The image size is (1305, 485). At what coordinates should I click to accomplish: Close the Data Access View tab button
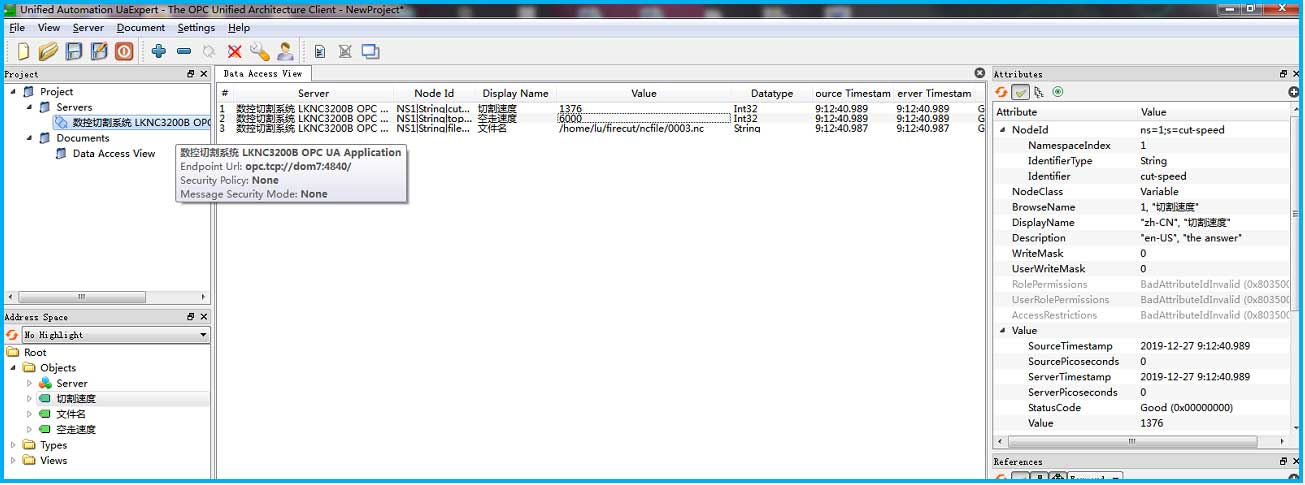pyautogui.click(x=980, y=73)
